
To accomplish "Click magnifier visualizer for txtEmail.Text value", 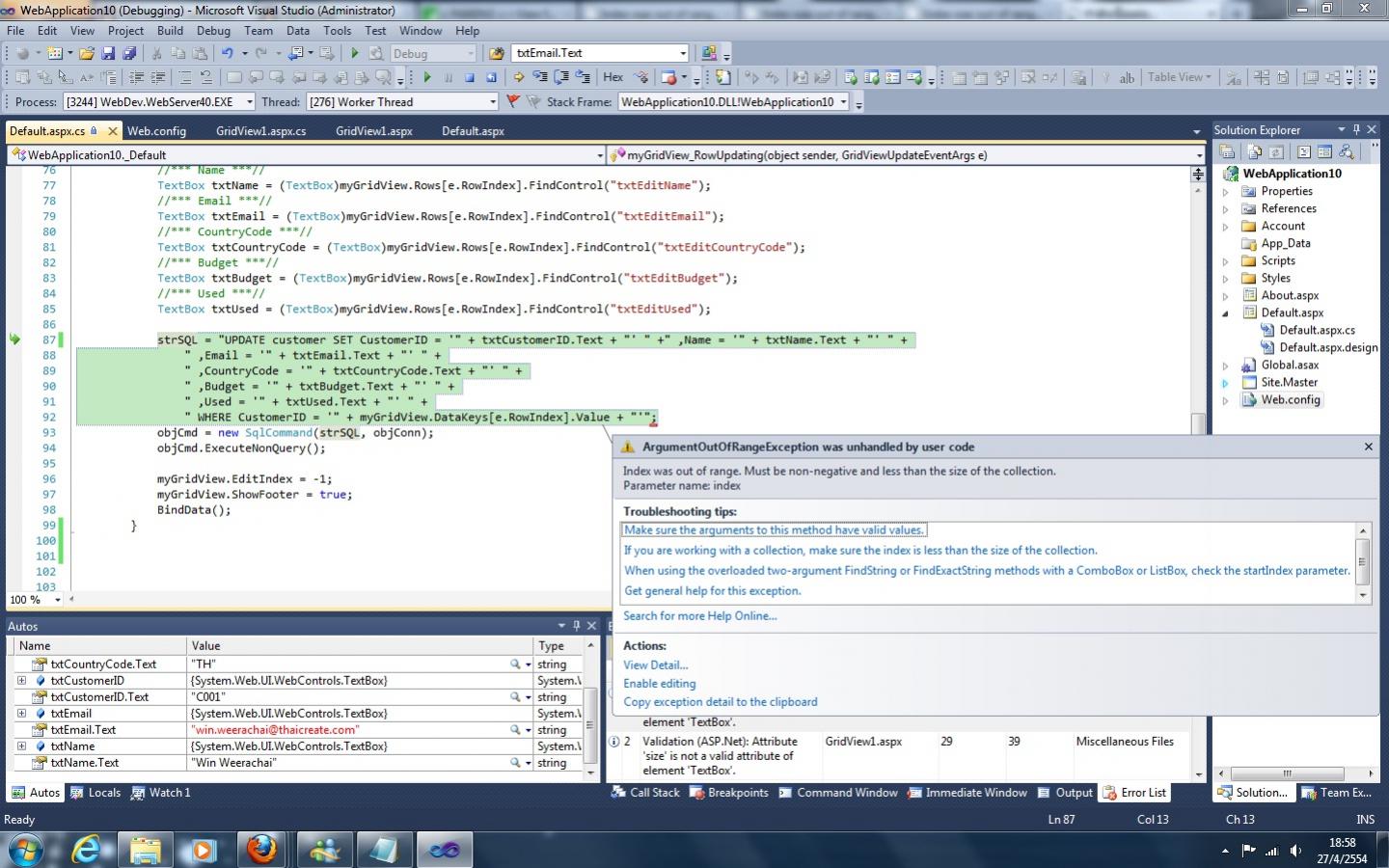I will pos(516,730).
